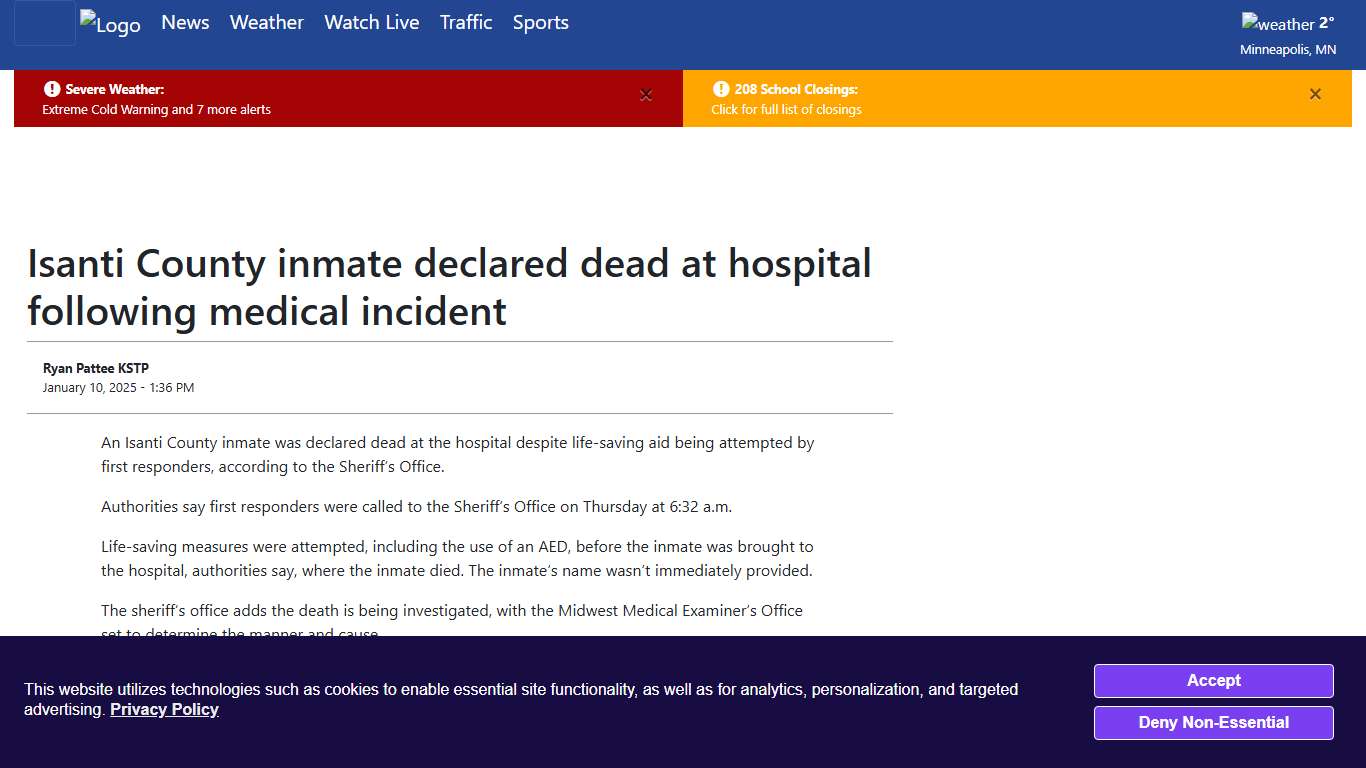Viewport: 1366px width, 768px height.
Task: Click the School Closings alert exclamation icon
Action: pos(721,89)
